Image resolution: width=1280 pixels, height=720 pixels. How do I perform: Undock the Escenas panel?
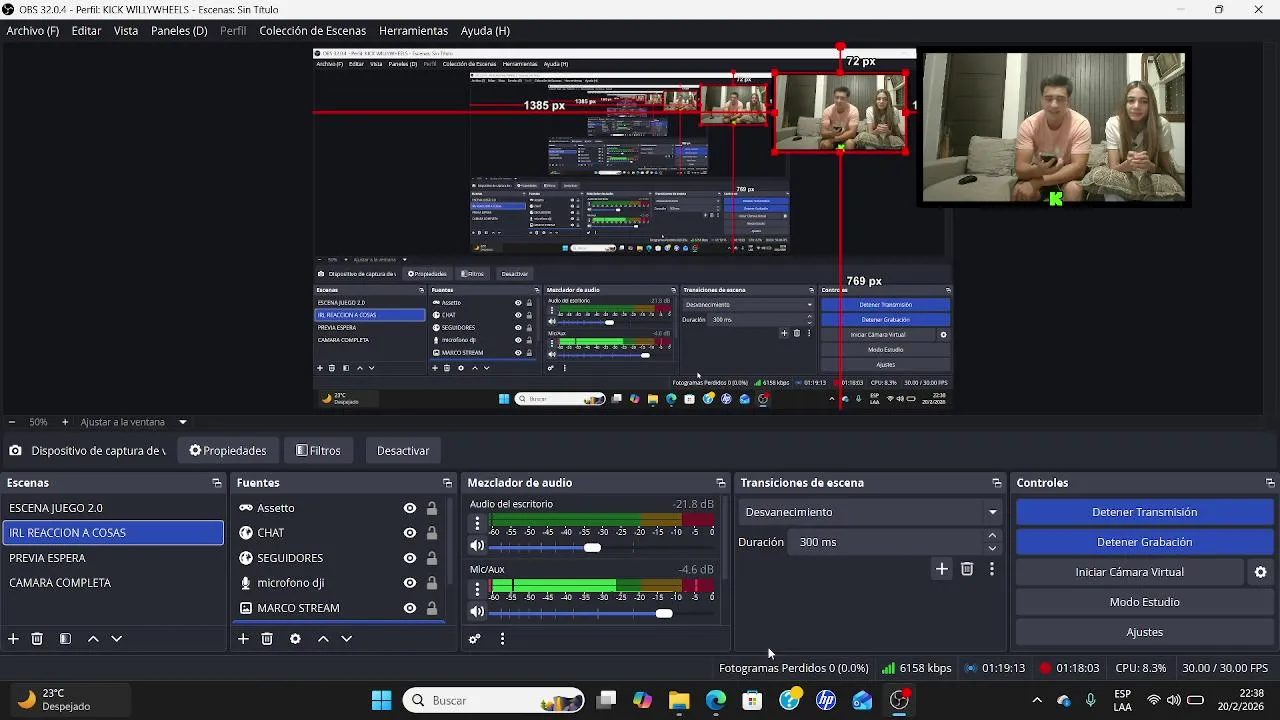point(217,483)
